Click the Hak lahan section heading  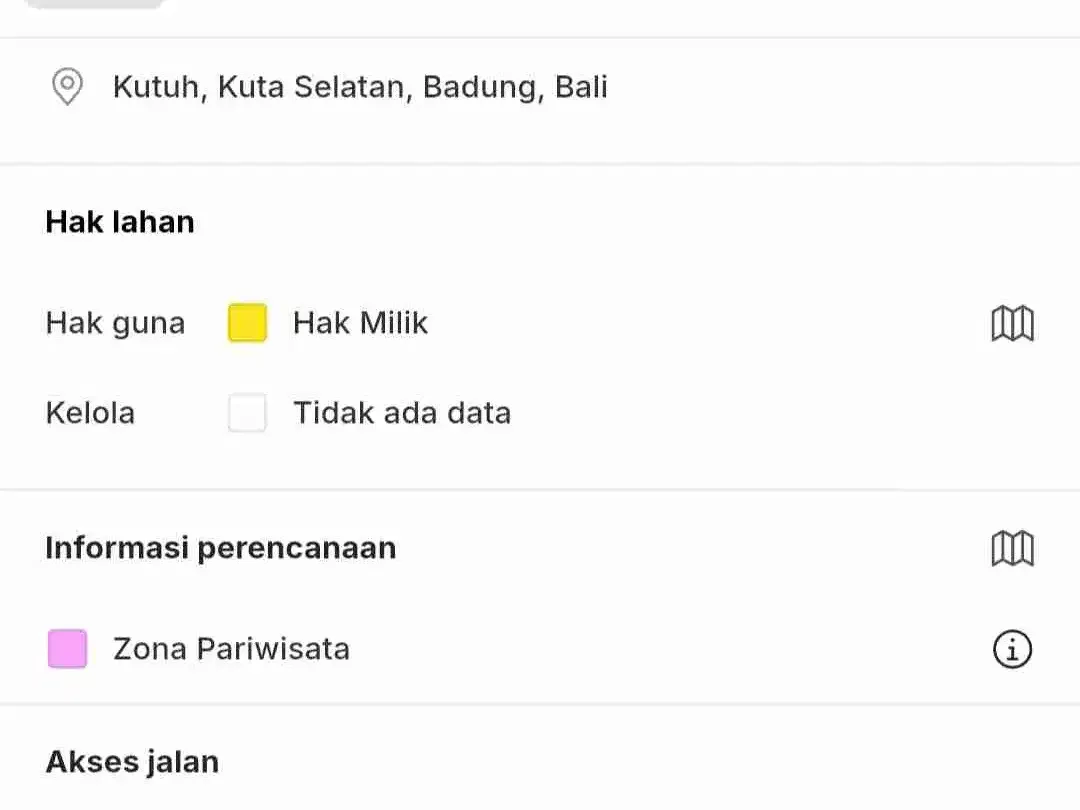coord(120,222)
